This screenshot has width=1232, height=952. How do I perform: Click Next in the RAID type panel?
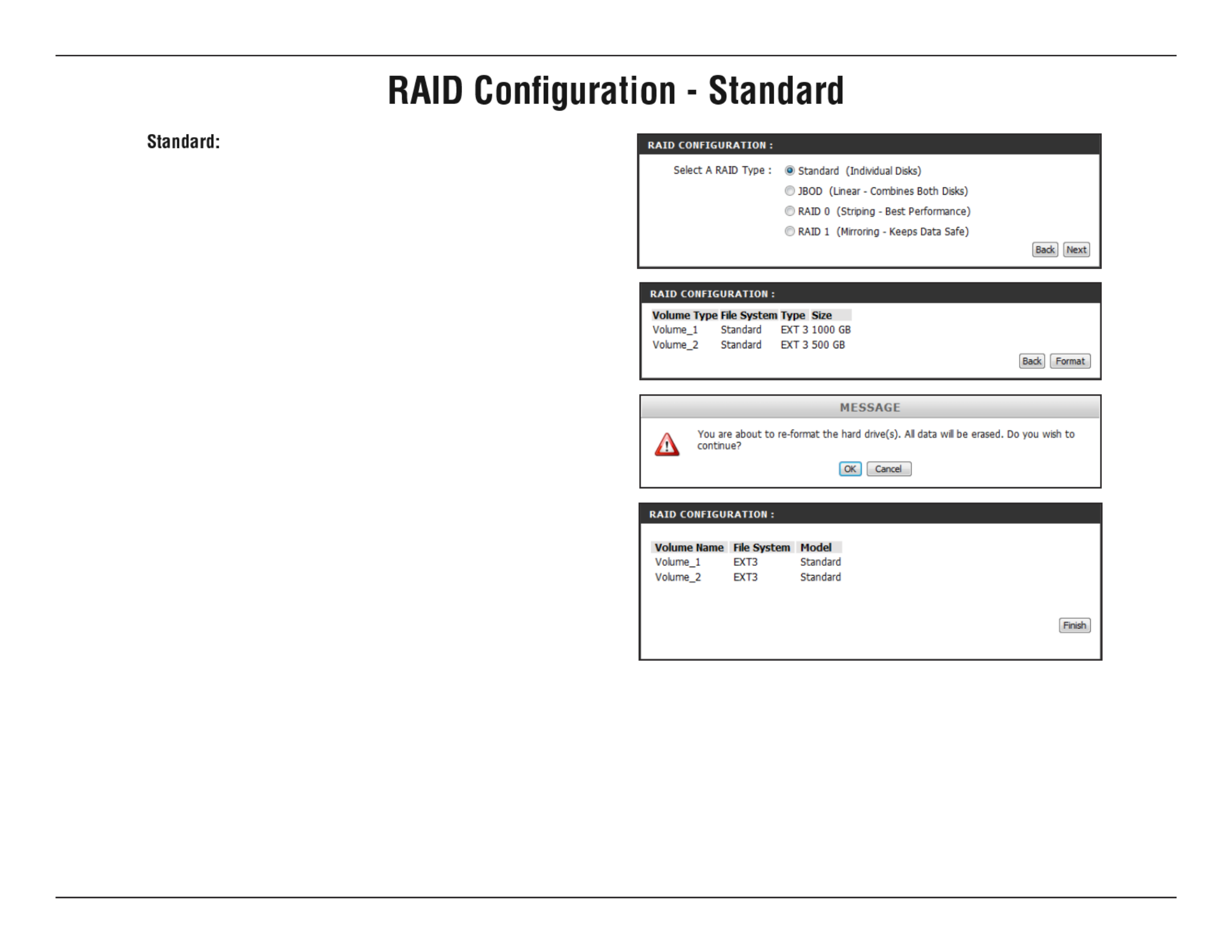[1076, 250]
